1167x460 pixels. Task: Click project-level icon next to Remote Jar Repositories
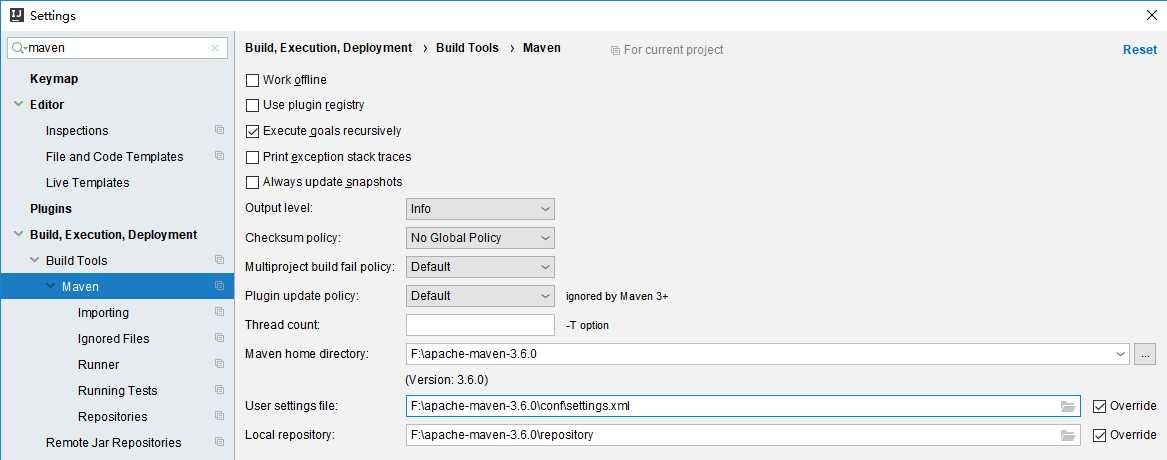click(219, 442)
